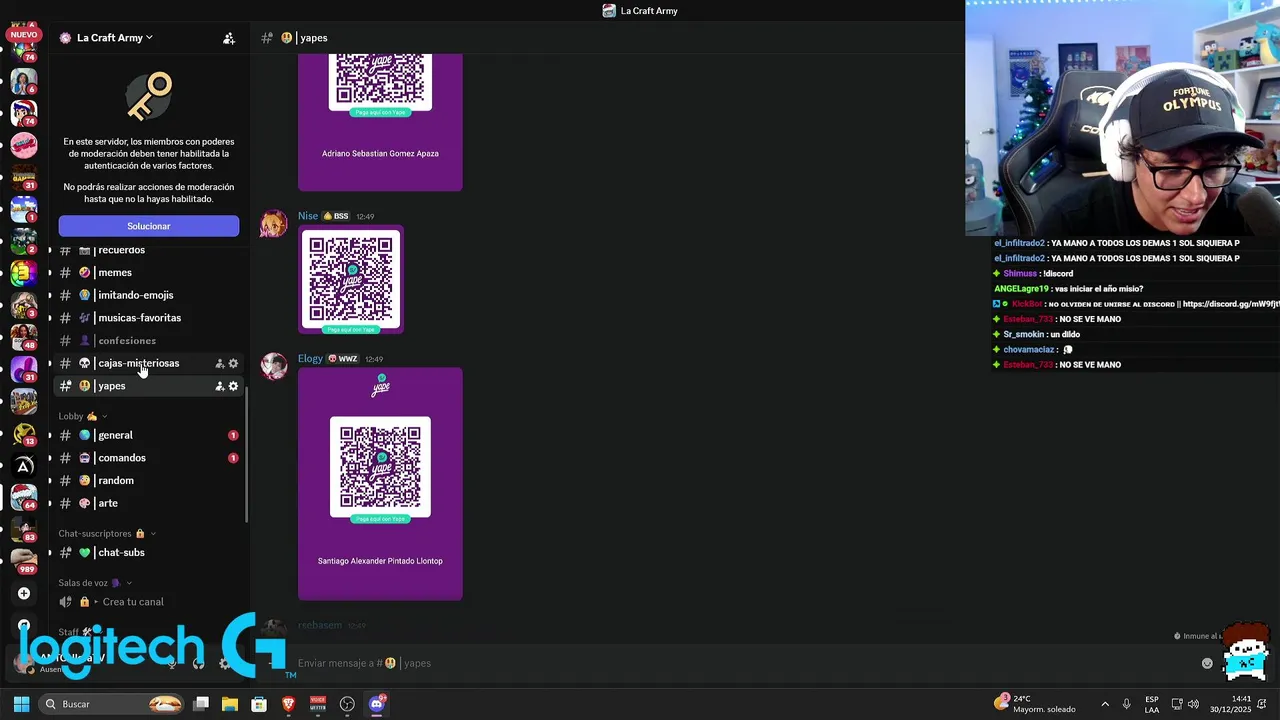Click the channel list scrollbar

(246, 453)
